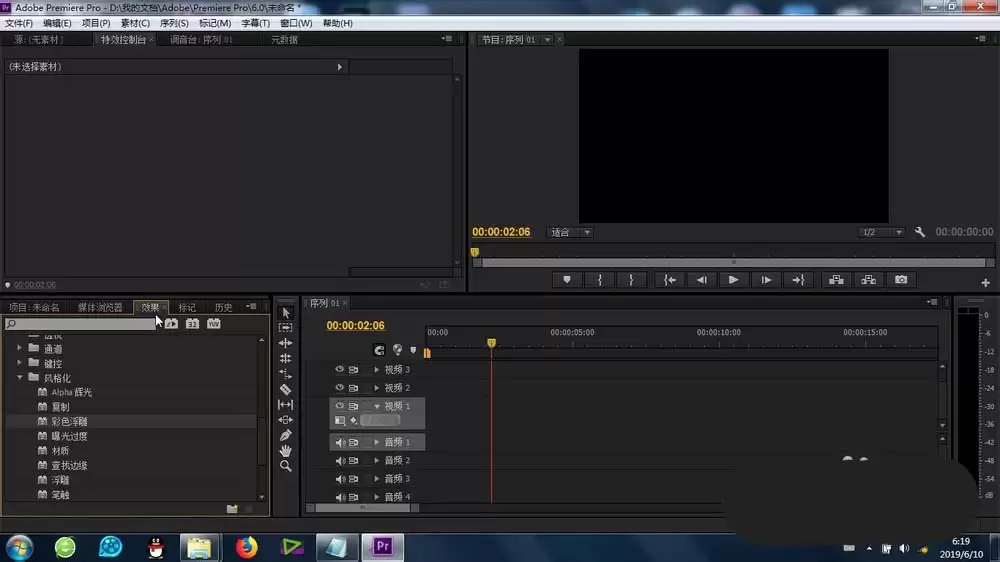Open the 素材(C) menu
1000x562 pixels.
(135, 23)
